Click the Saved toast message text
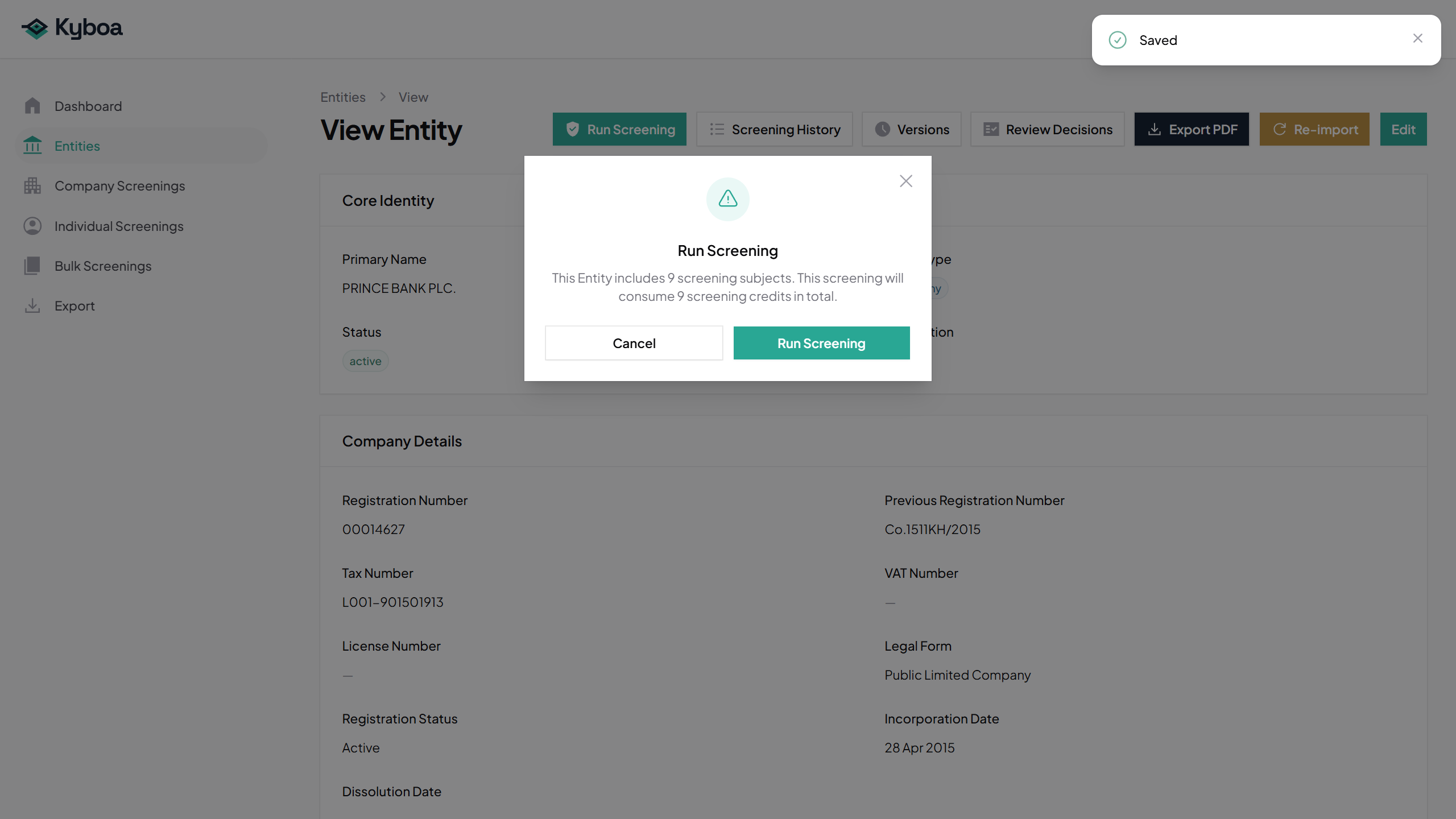Screen dimensions: 1456x819 1158,40
